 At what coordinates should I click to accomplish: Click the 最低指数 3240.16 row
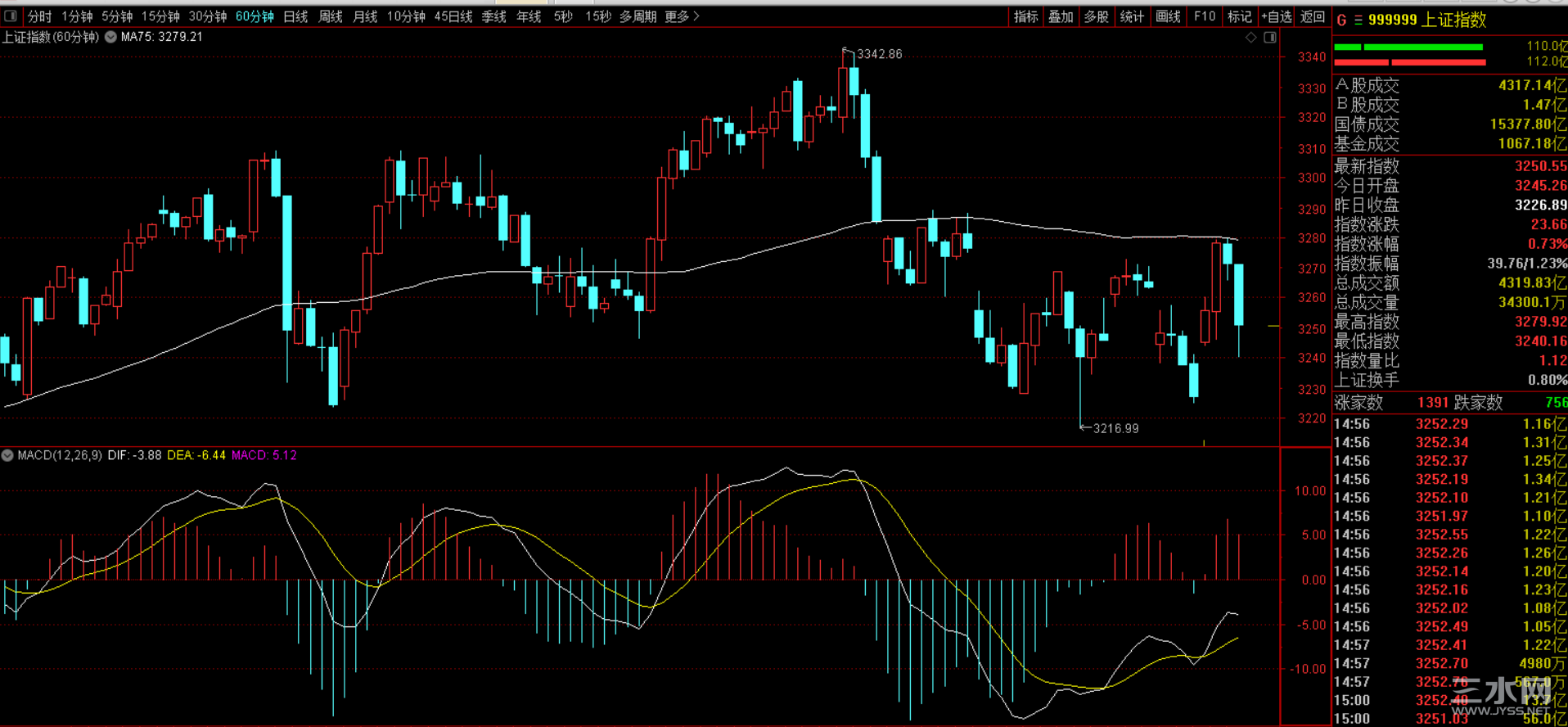[1450, 341]
